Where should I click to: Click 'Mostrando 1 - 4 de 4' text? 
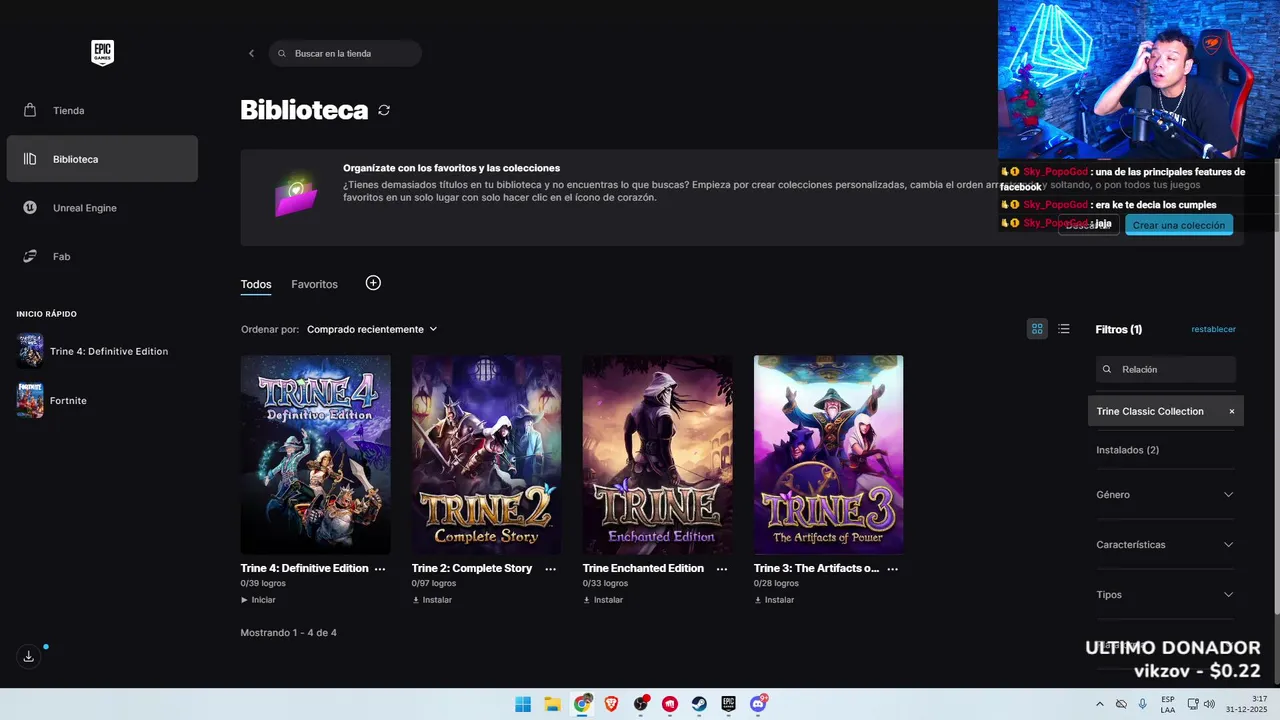pyautogui.click(x=288, y=633)
